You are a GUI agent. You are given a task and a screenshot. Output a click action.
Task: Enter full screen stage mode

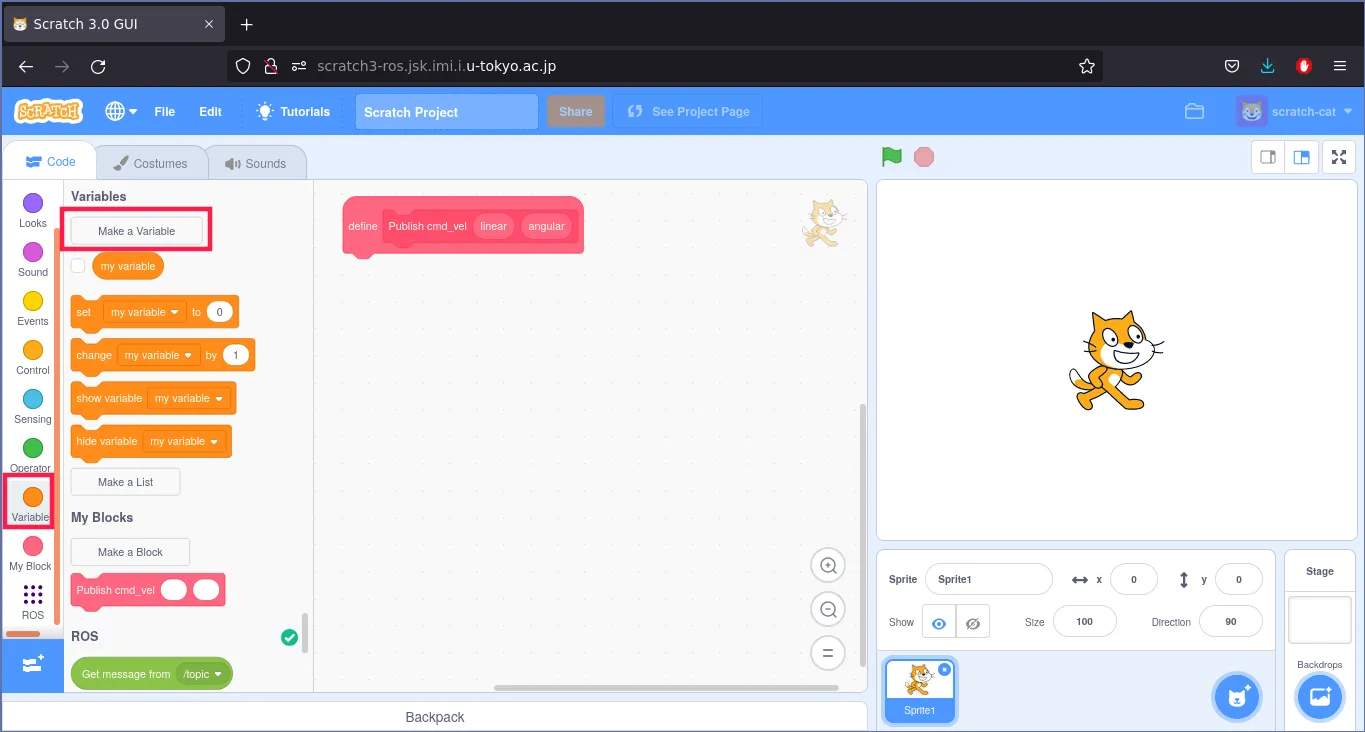click(x=1338, y=157)
